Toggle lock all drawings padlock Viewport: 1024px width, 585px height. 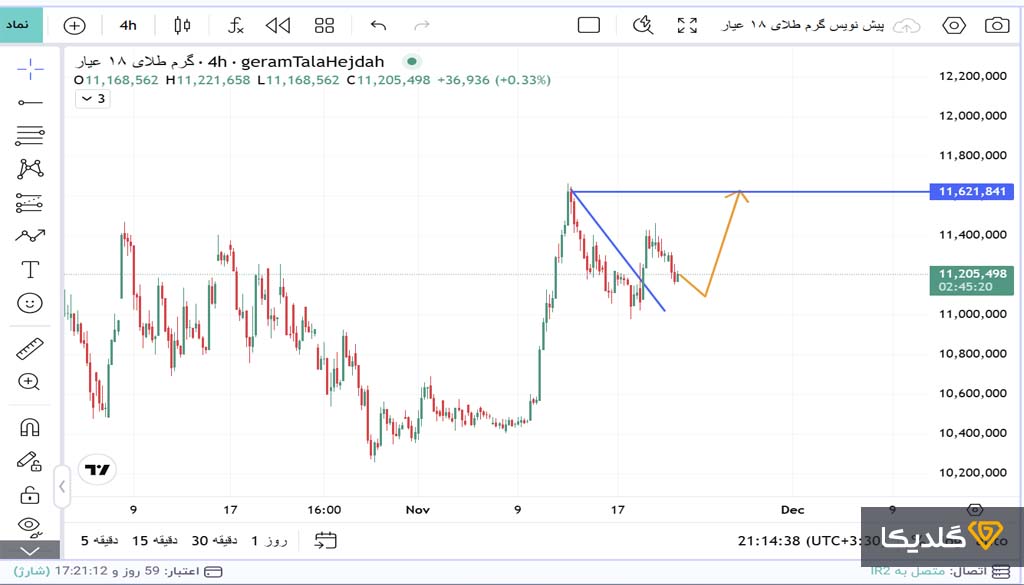[x=30, y=494]
